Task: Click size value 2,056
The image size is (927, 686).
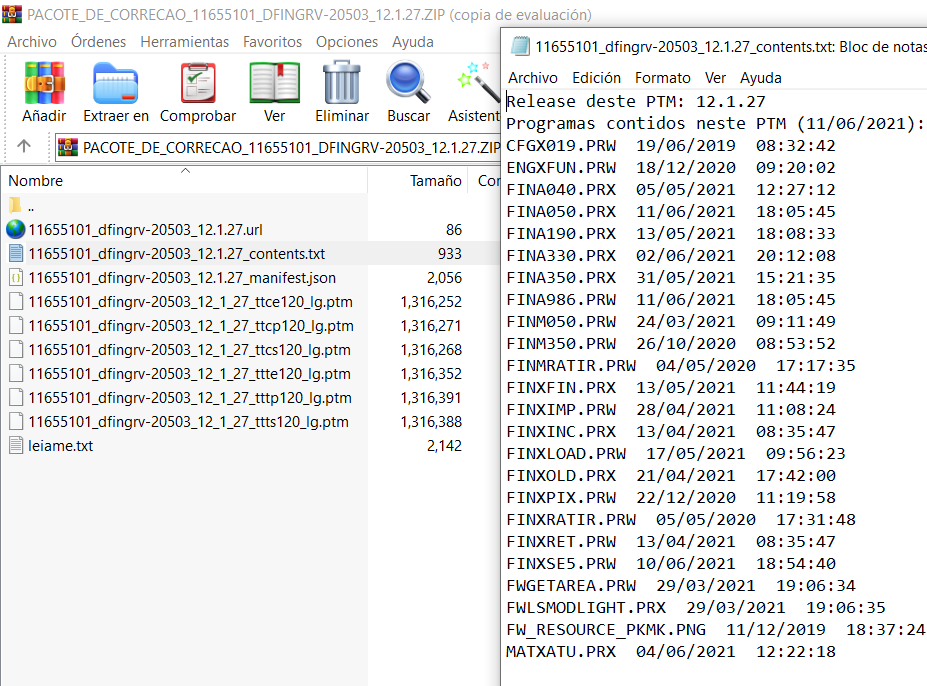Action: pyautogui.click(x=445, y=278)
